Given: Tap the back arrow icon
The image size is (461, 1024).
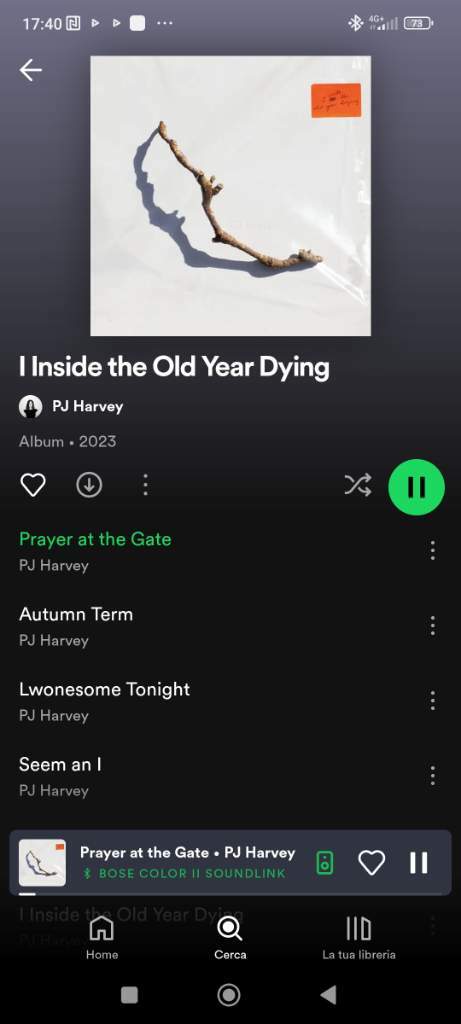Looking at the screenshot, I should click(31, 70).
